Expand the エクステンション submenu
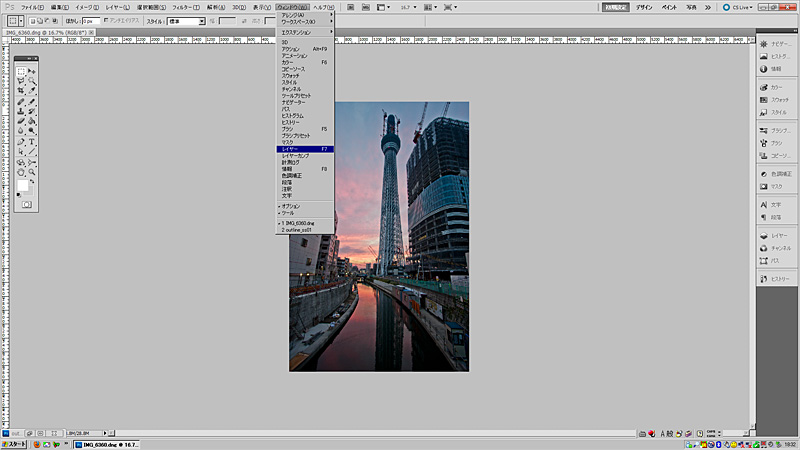 [305, 32]
